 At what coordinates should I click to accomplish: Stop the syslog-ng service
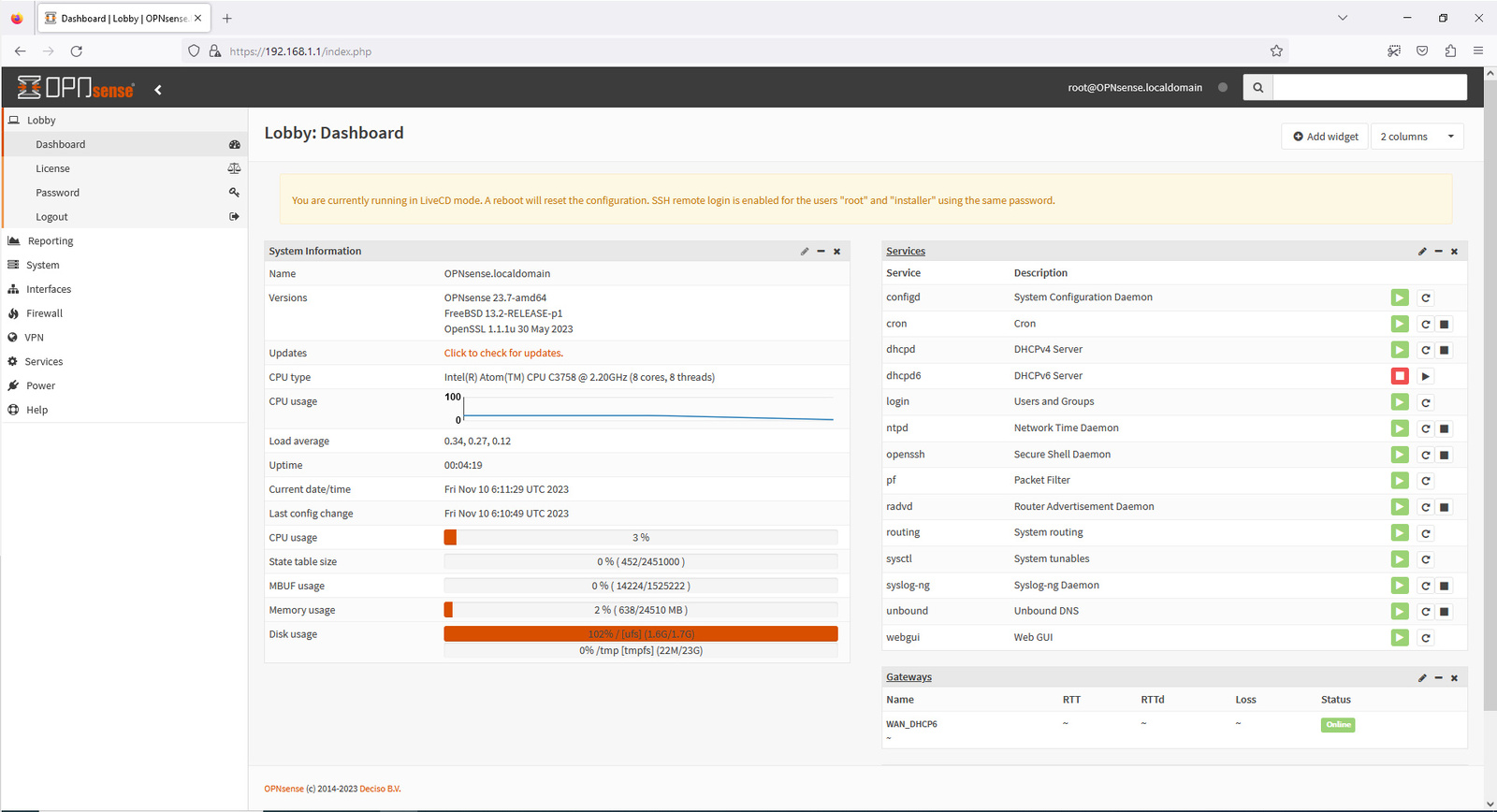pos(1445,586)
